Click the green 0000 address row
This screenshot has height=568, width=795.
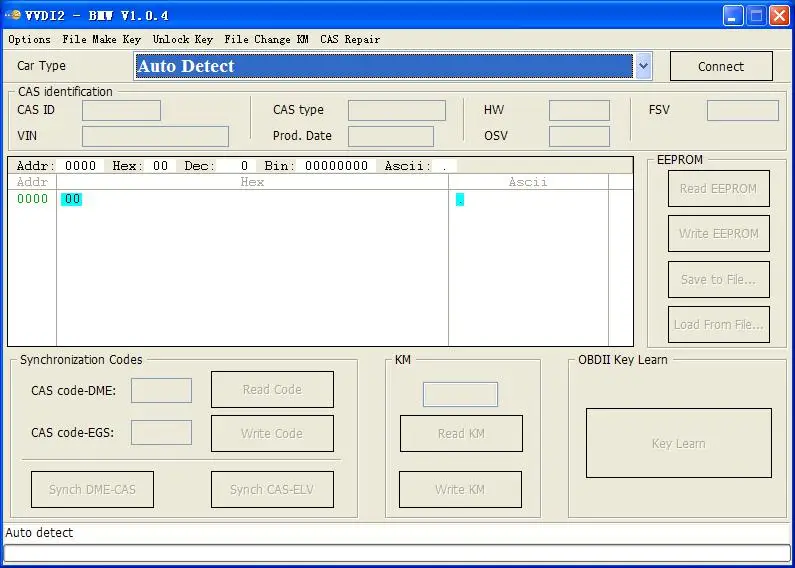click(32, 199)
